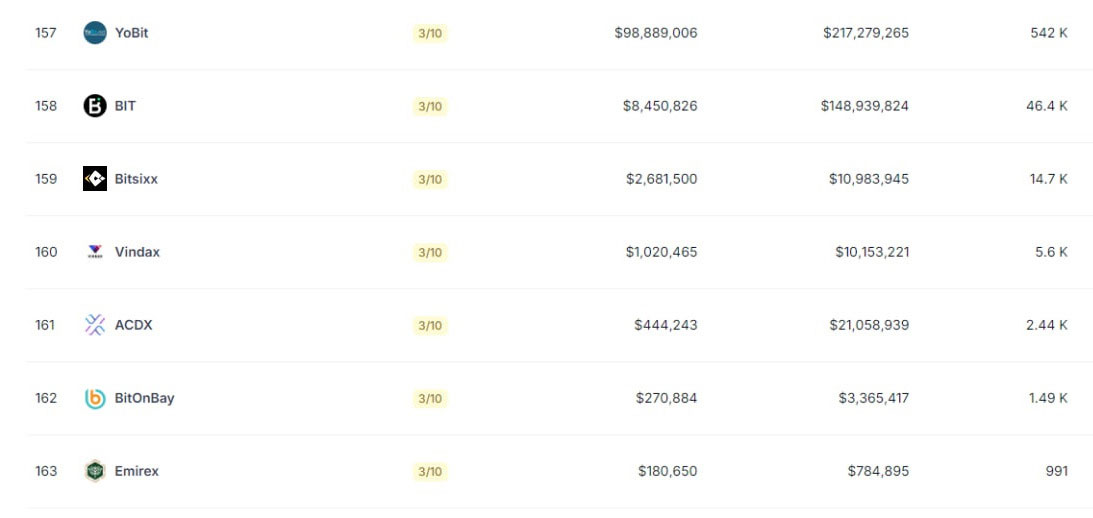
Task: Click the 46.4 K visits value
Action: pyautogui.click(x=1047, y=106)
